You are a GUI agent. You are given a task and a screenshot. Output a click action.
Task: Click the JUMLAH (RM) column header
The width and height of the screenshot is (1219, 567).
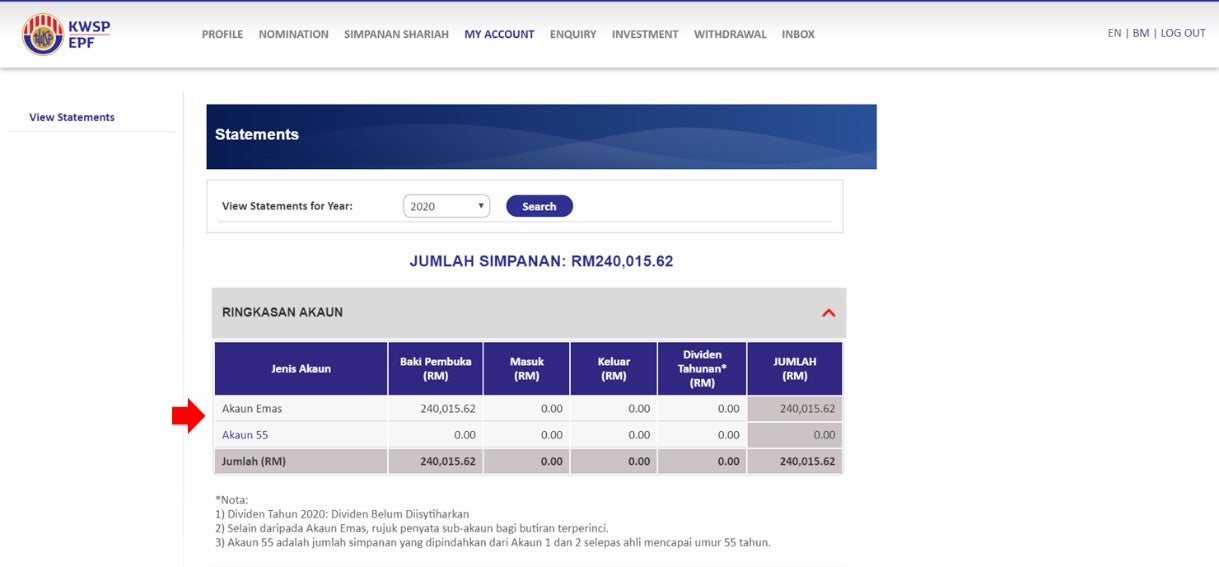795,369
